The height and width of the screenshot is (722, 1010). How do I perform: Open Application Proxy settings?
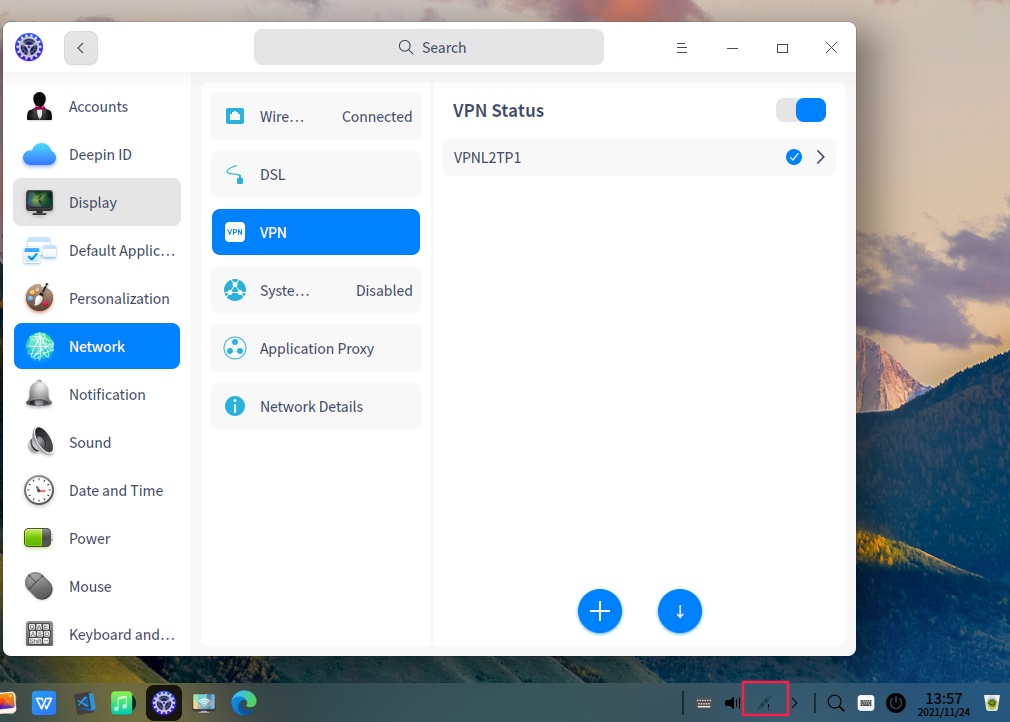pyautogui.click(x=316, y=348)
